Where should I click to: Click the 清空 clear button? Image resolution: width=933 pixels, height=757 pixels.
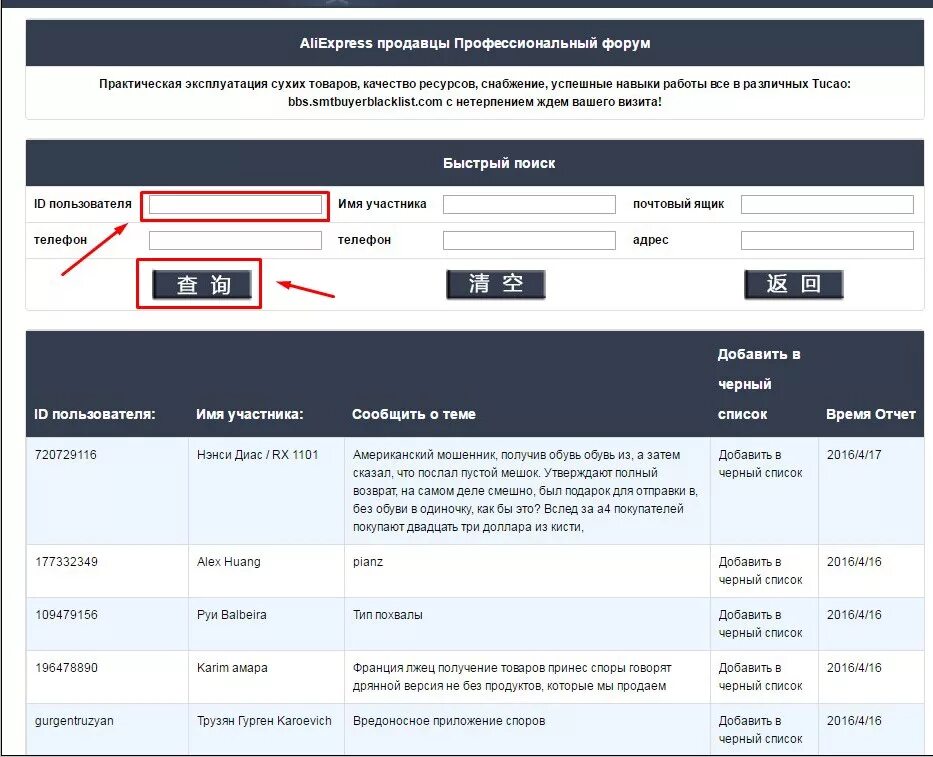point(496,284)
